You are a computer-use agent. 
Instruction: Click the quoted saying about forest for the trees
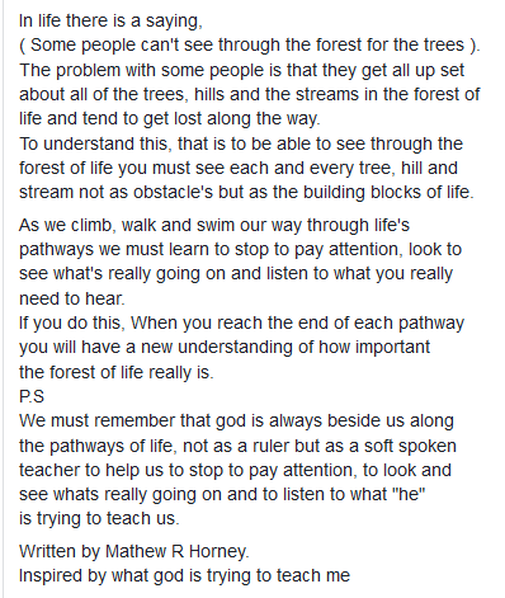[249, 45]
